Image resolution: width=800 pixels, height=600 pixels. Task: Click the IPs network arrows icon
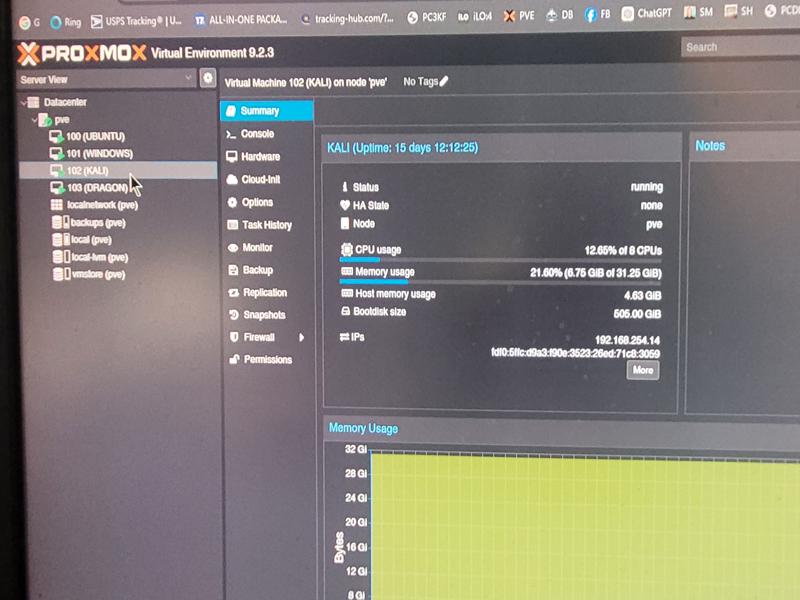344,337
